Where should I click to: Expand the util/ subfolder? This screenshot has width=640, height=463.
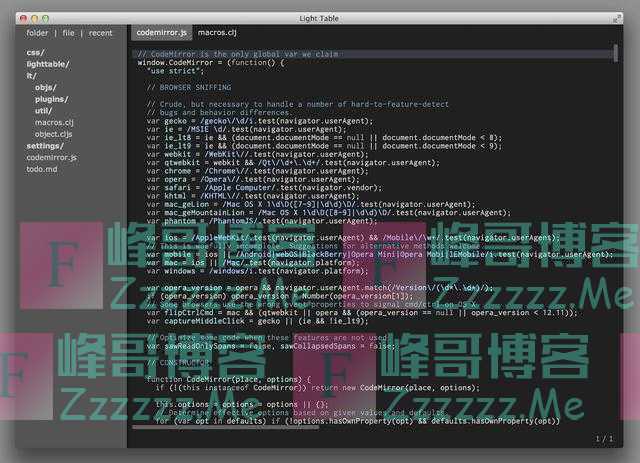pyautogui.click(x=44, y=111)
